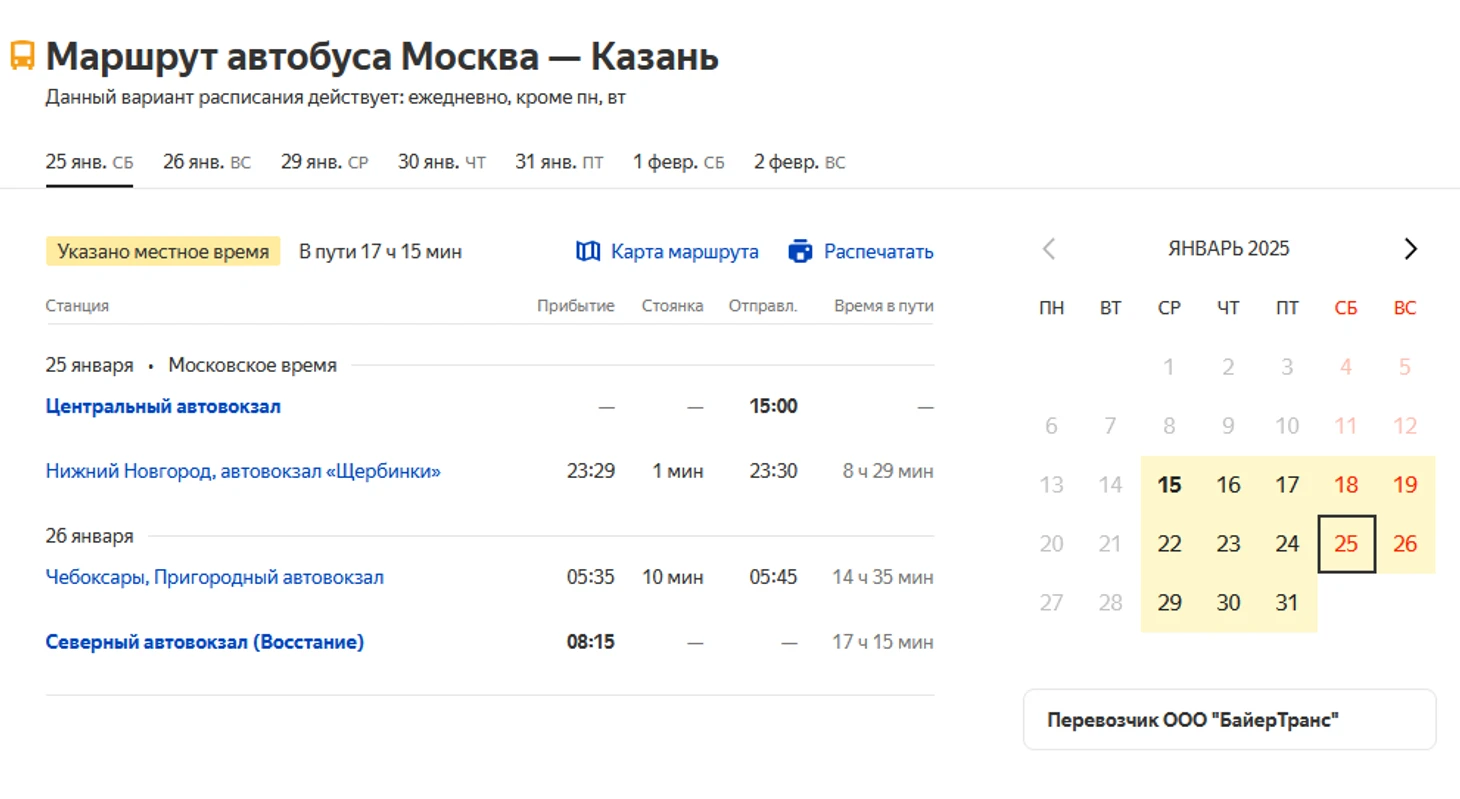Select the 30 янв. ЧТ date tab

click(441, 162)
